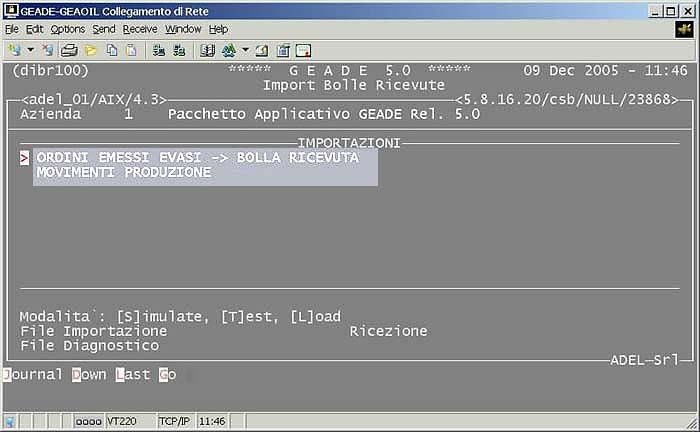Click the Down command at screen bottom
The image size is (700, 432).
click(x=89, y=374)
